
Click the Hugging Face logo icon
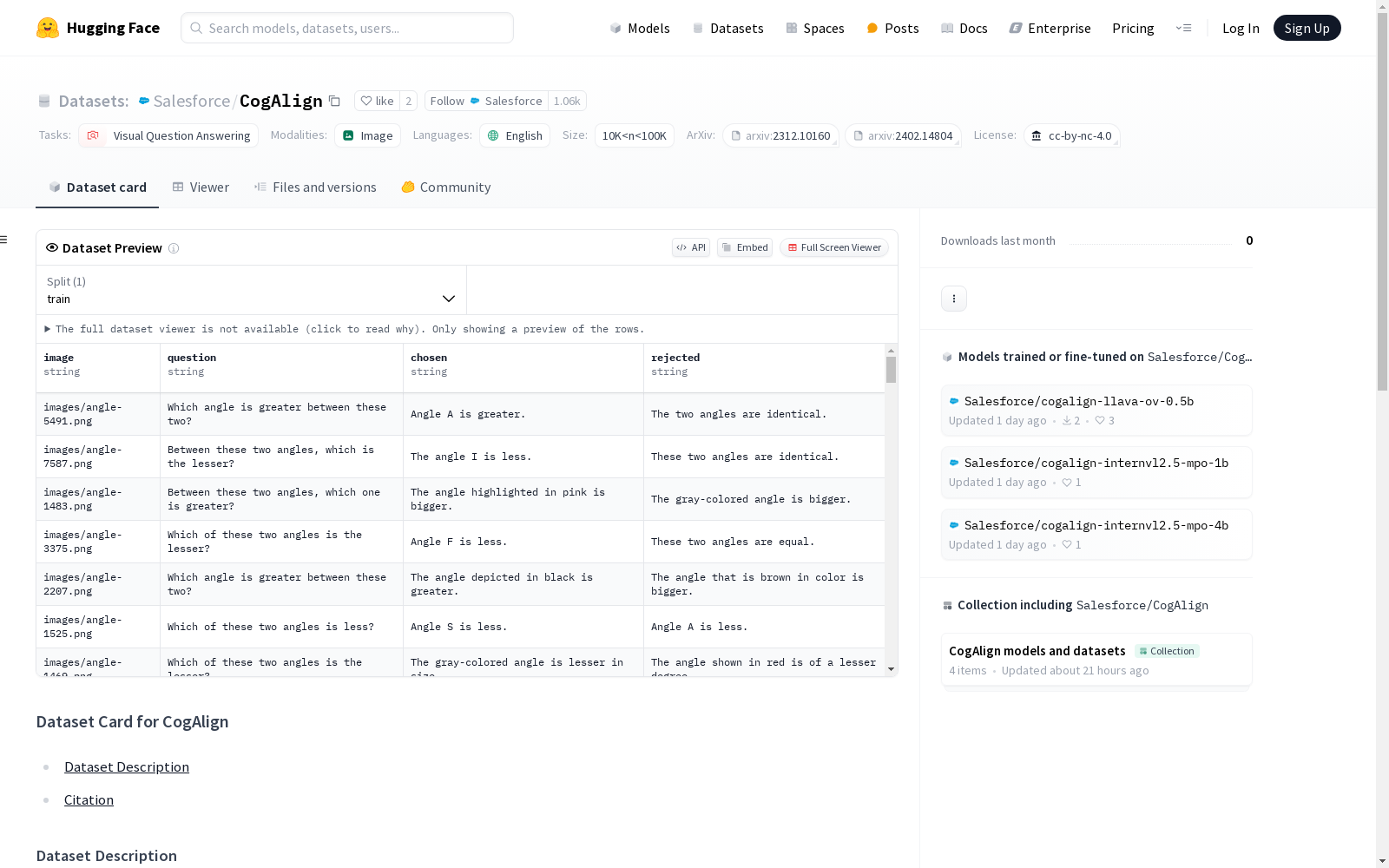click(x=48, y=28)
